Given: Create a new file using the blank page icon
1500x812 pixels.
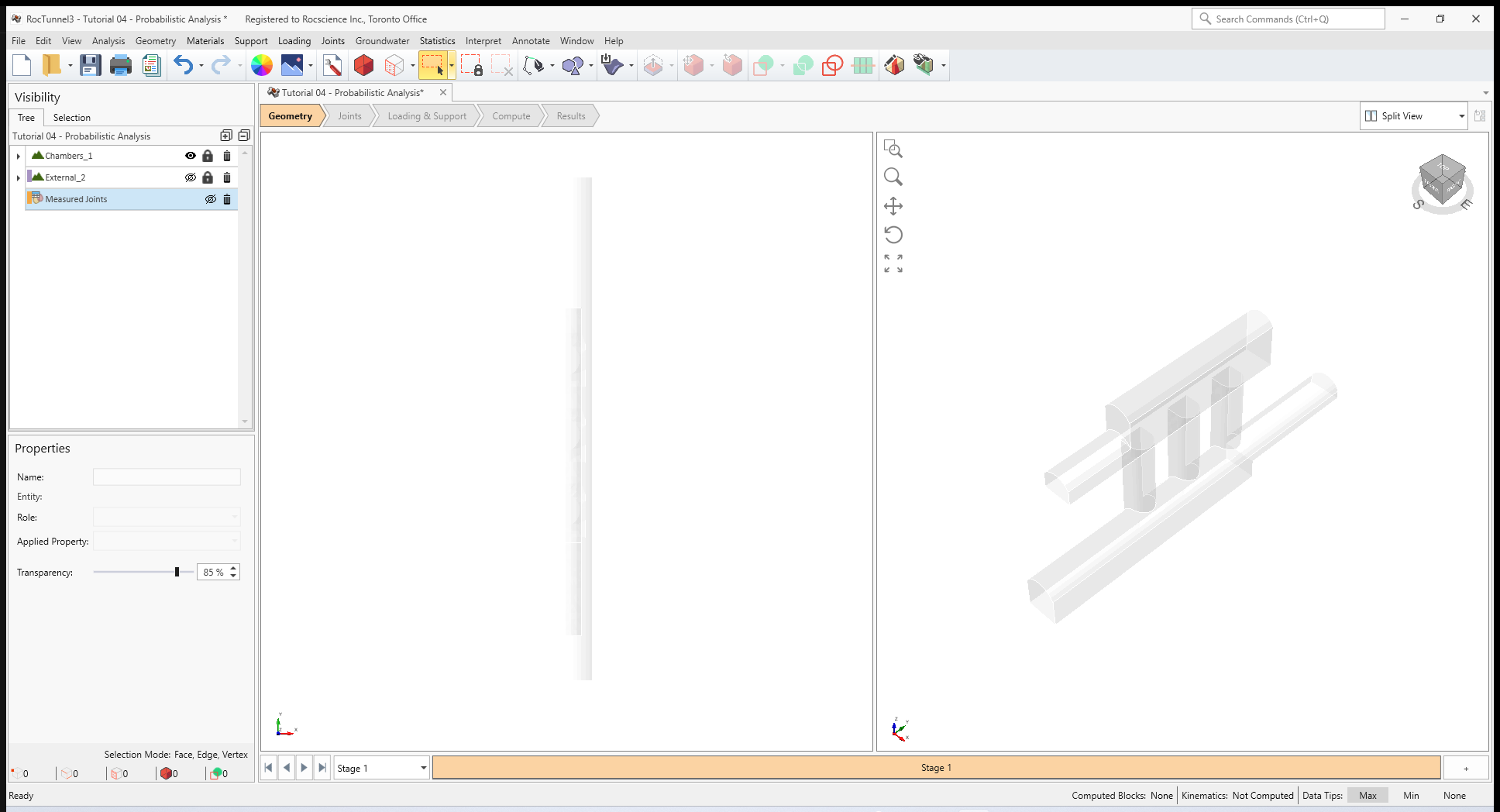Looking at the screenshot, I should [22, 66].
